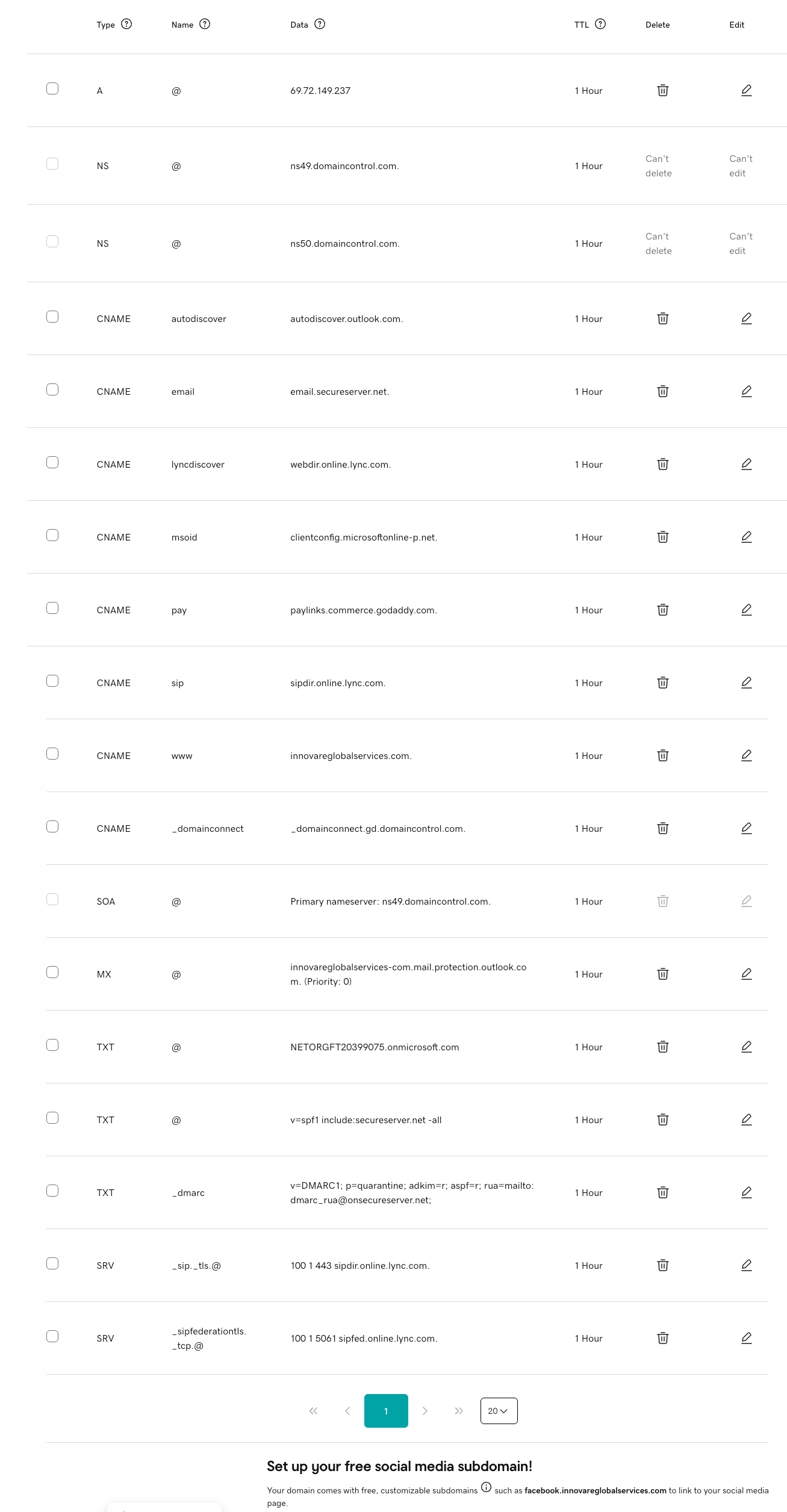Jump to the last page of records
This screenshot has width=787, height=1512.
pos(459,1411)
